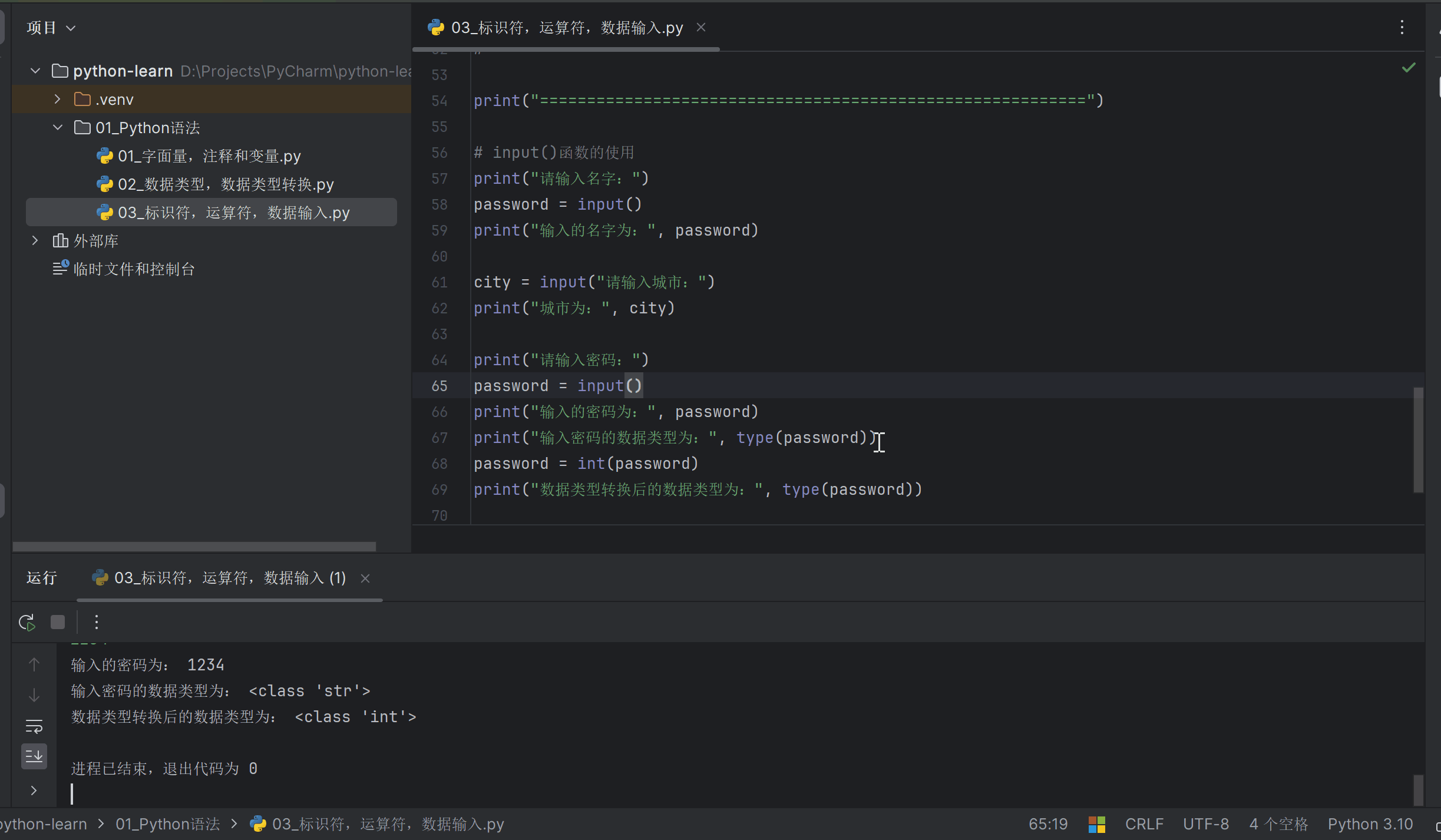
Task: Click the UTF-8 encoding selector
Action: pyautogui.click(x=1205, y=824)
